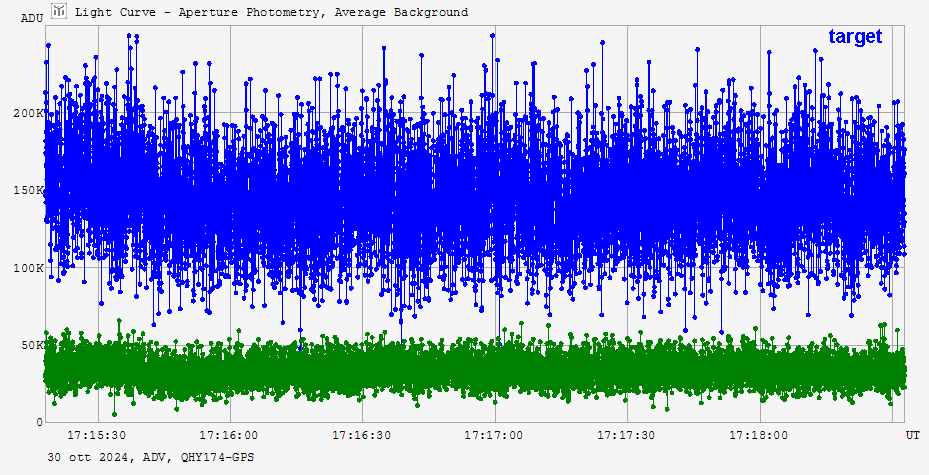
Task: Click the blue 'target' legend label
Action: click(x=855, y=36)
